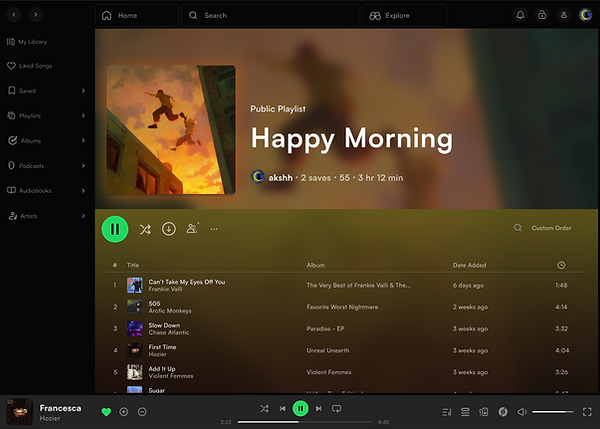Open notifications bell icon
The width and height of the screenshot is (600, 429).
click(520, 15)
